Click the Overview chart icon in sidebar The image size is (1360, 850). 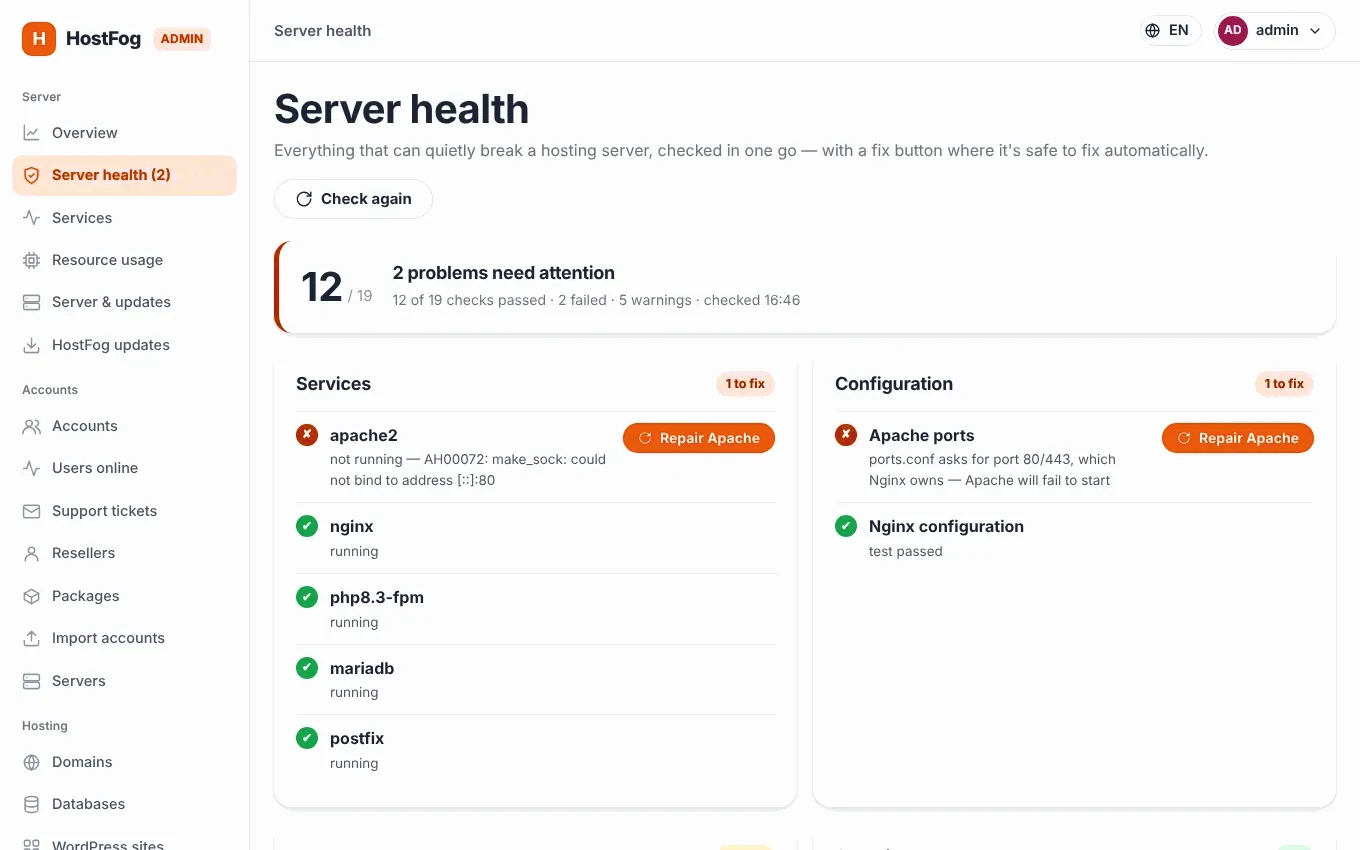tap(32, 133)
